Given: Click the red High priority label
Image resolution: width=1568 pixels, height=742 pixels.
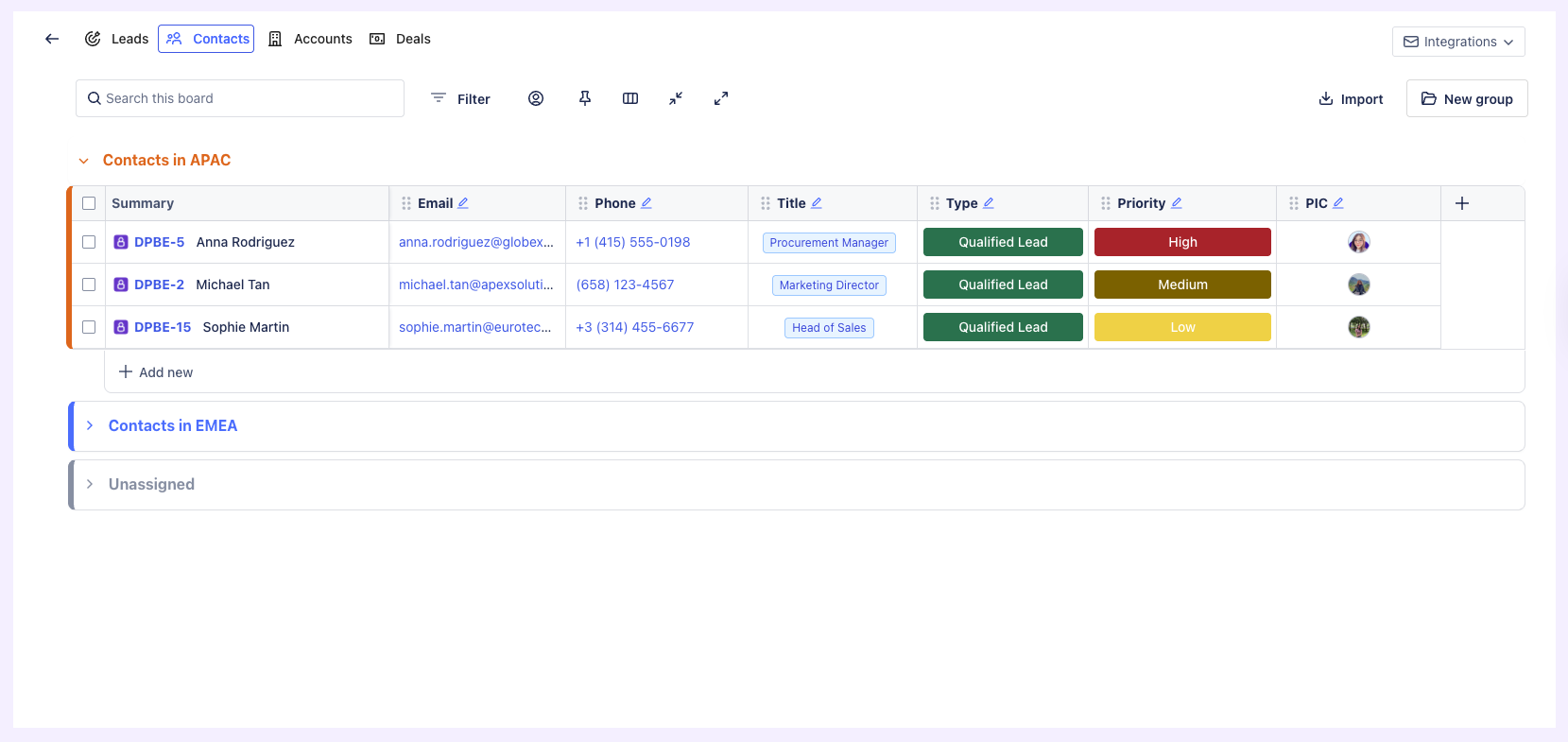Looking at the screenshot, I should 1182,242.
